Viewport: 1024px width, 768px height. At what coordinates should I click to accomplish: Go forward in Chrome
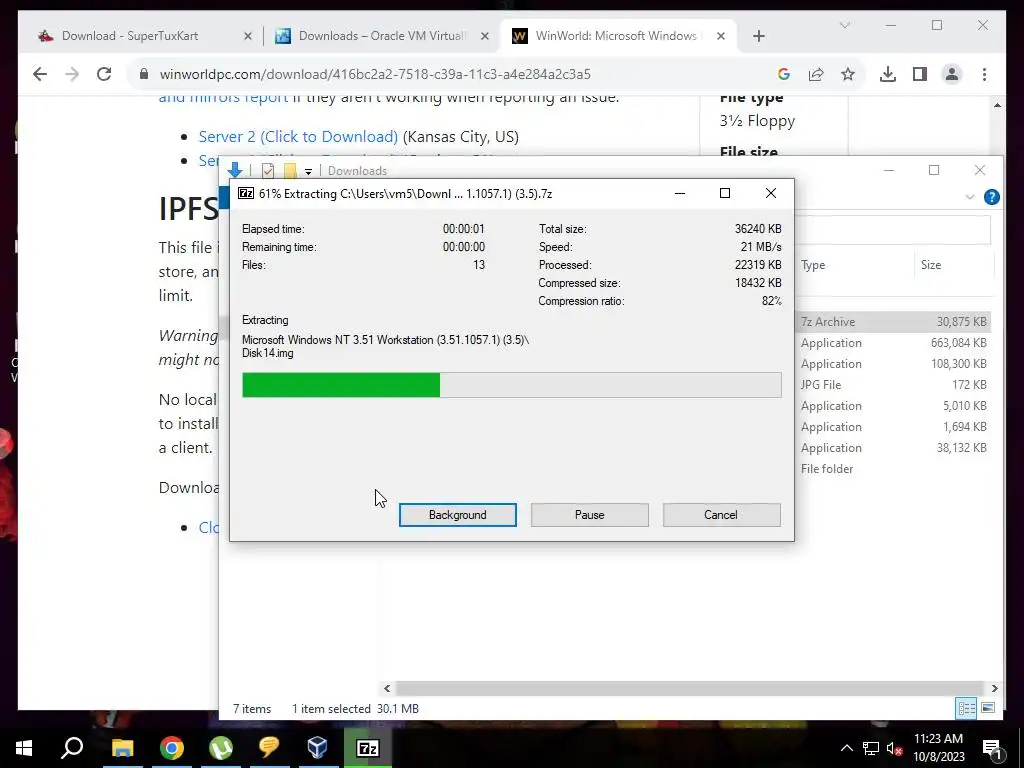click(x=72, y=74)
